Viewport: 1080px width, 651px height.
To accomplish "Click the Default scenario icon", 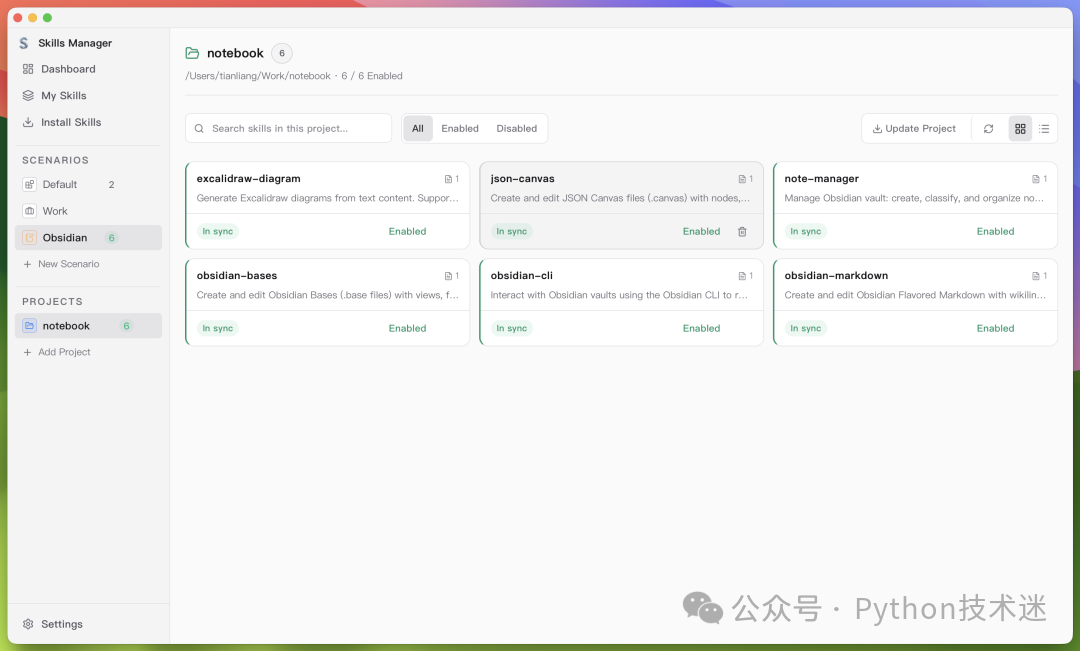I will (30, 185).
